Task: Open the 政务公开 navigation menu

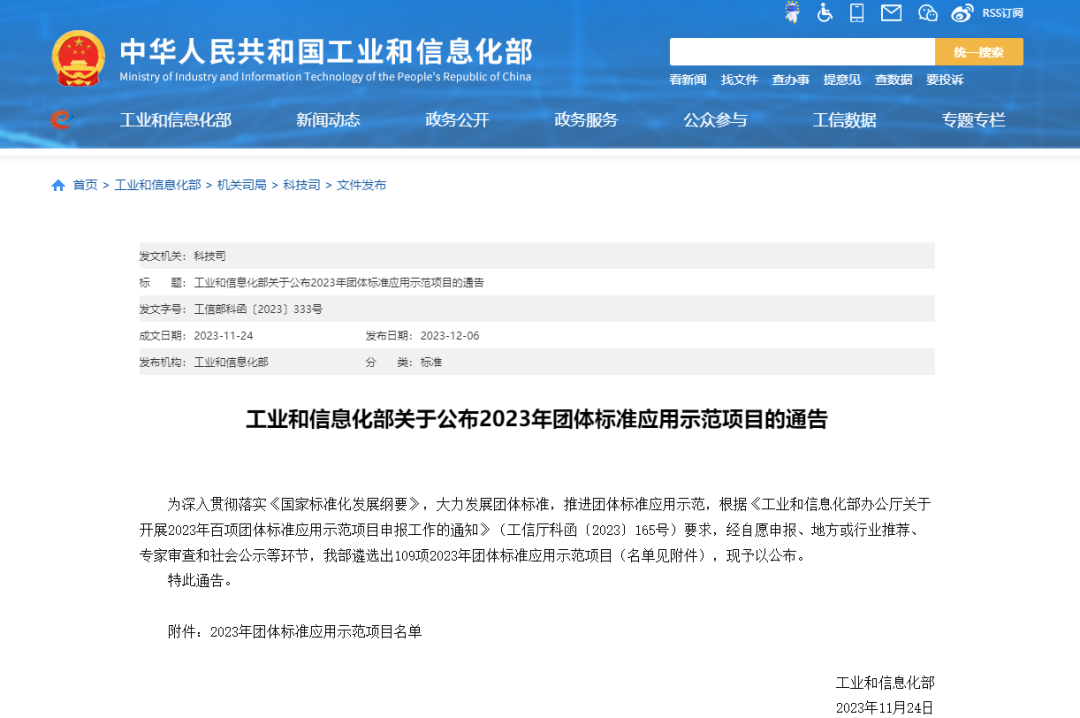Action: click(x=457, y=119)
